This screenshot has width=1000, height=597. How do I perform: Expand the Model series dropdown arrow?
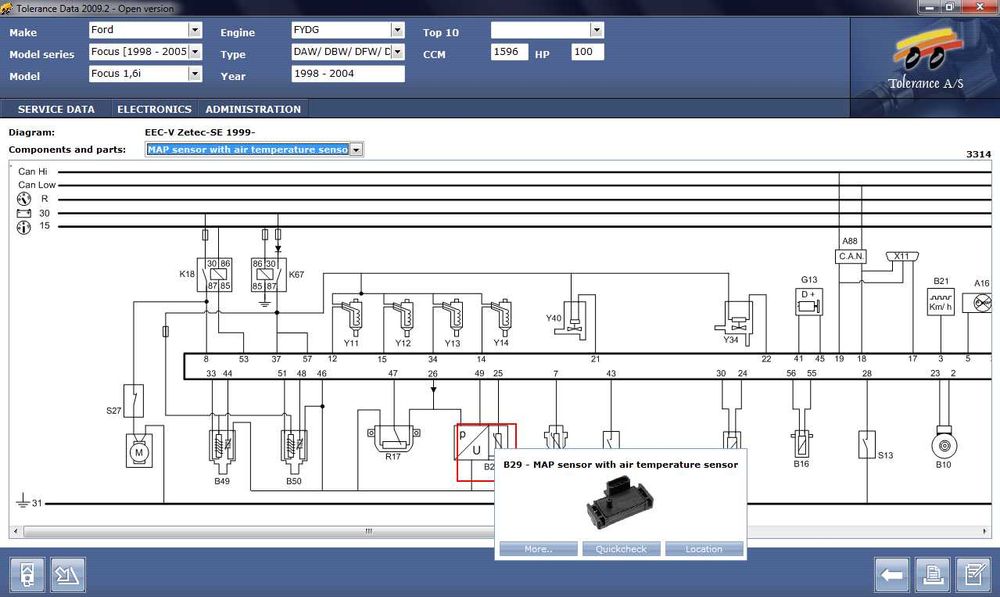pyautogui.click(x=195, y=52)
